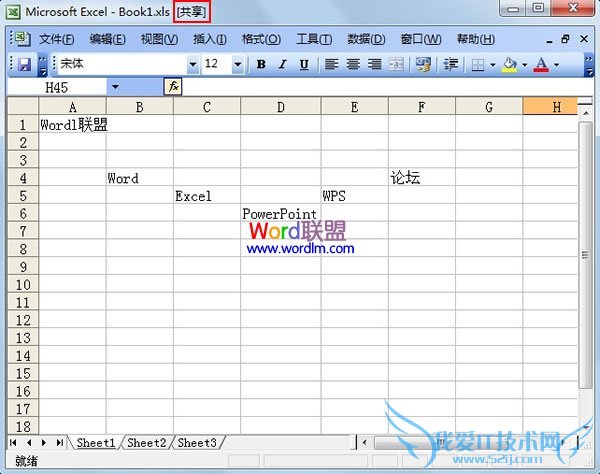Click into the formula bar
Image resolution: width=600 pixels, height=474 pixels.
[x=387, y=87]
